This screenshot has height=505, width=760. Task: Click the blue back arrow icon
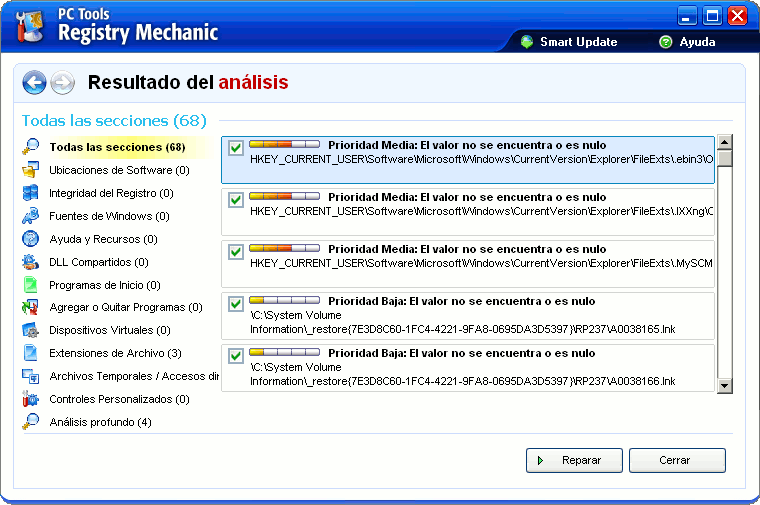click(x=34, y=83)
